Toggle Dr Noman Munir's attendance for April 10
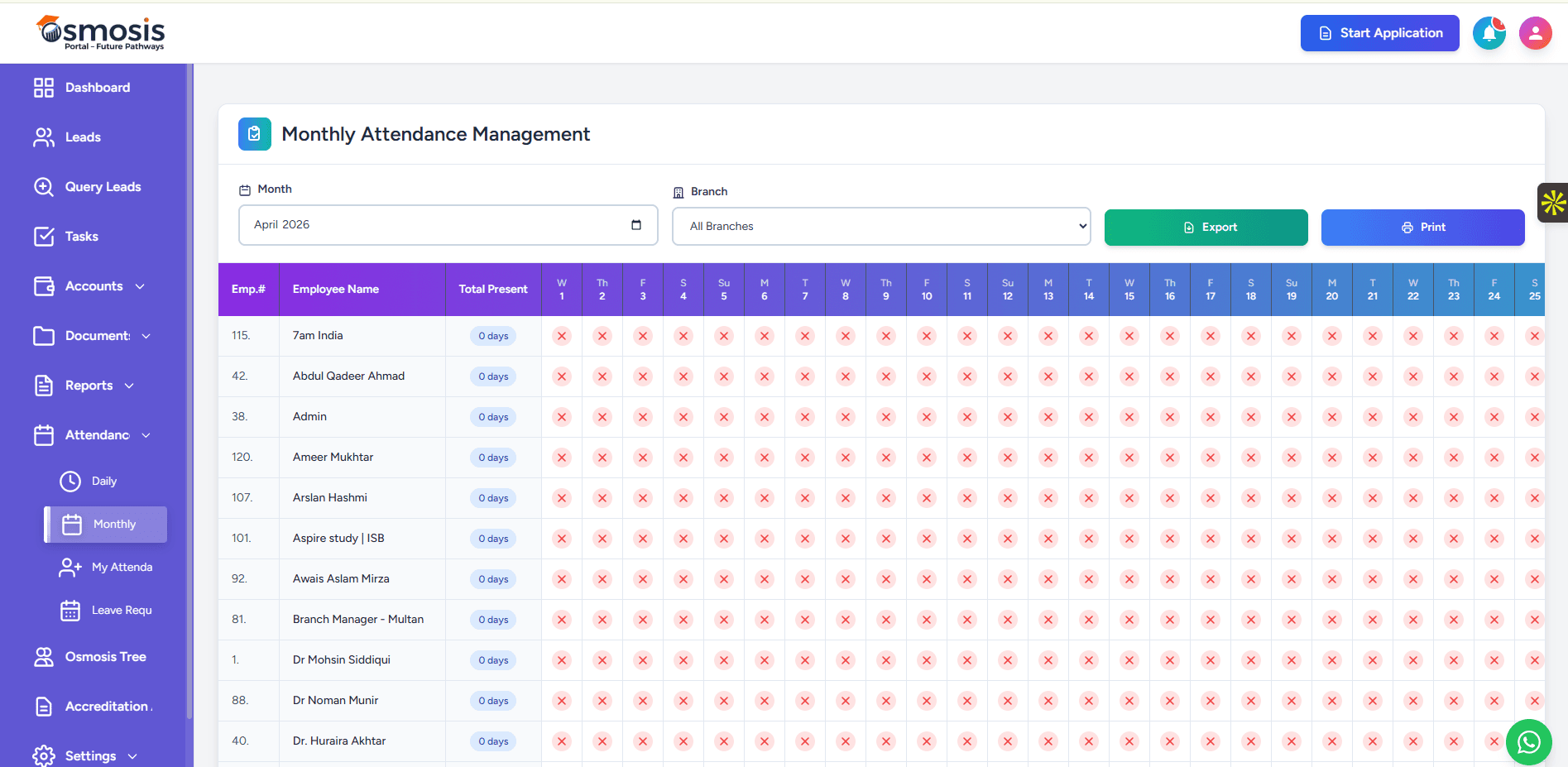This screenshot has height=767, width=1568. point(926,700)
